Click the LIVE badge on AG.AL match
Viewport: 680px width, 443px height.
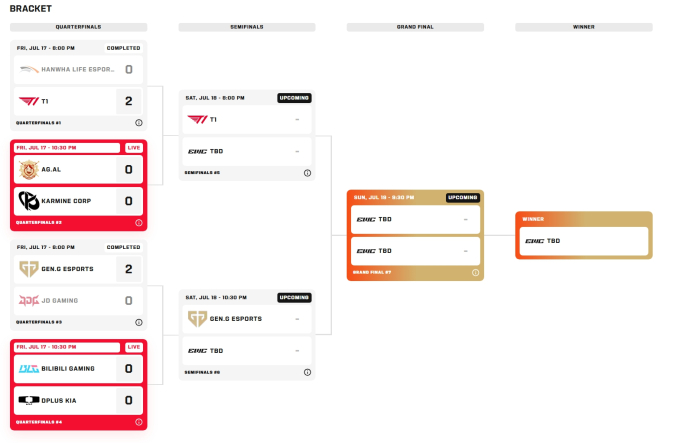[x=134, y=148]
